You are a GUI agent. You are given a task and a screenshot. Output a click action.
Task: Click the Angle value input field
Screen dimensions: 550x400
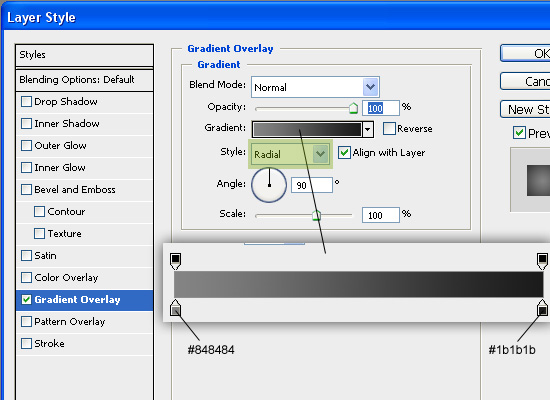pyautogui.click(x=312, y=185)
